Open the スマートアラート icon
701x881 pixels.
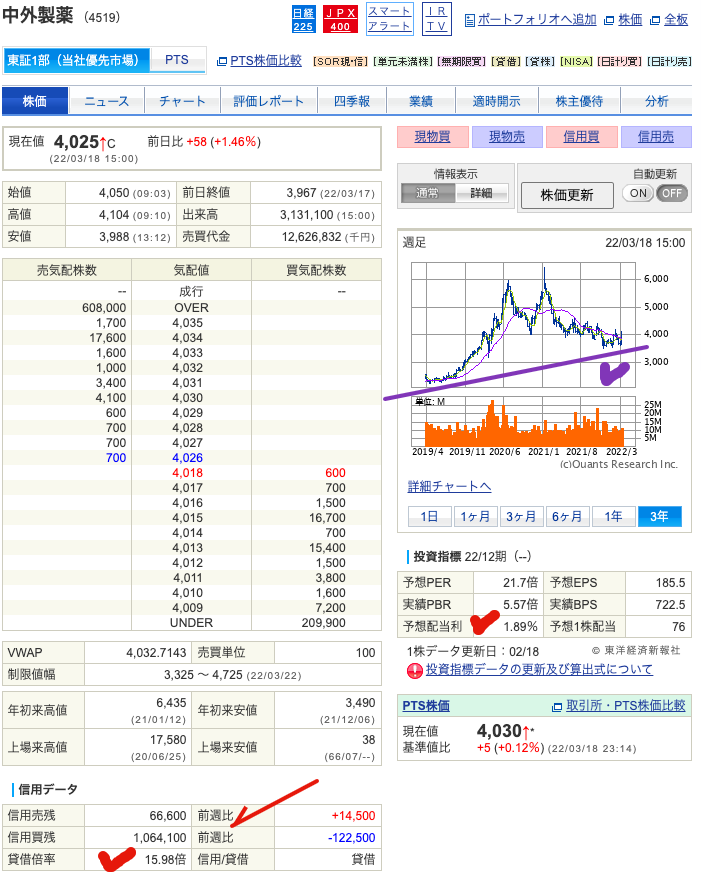389,19
